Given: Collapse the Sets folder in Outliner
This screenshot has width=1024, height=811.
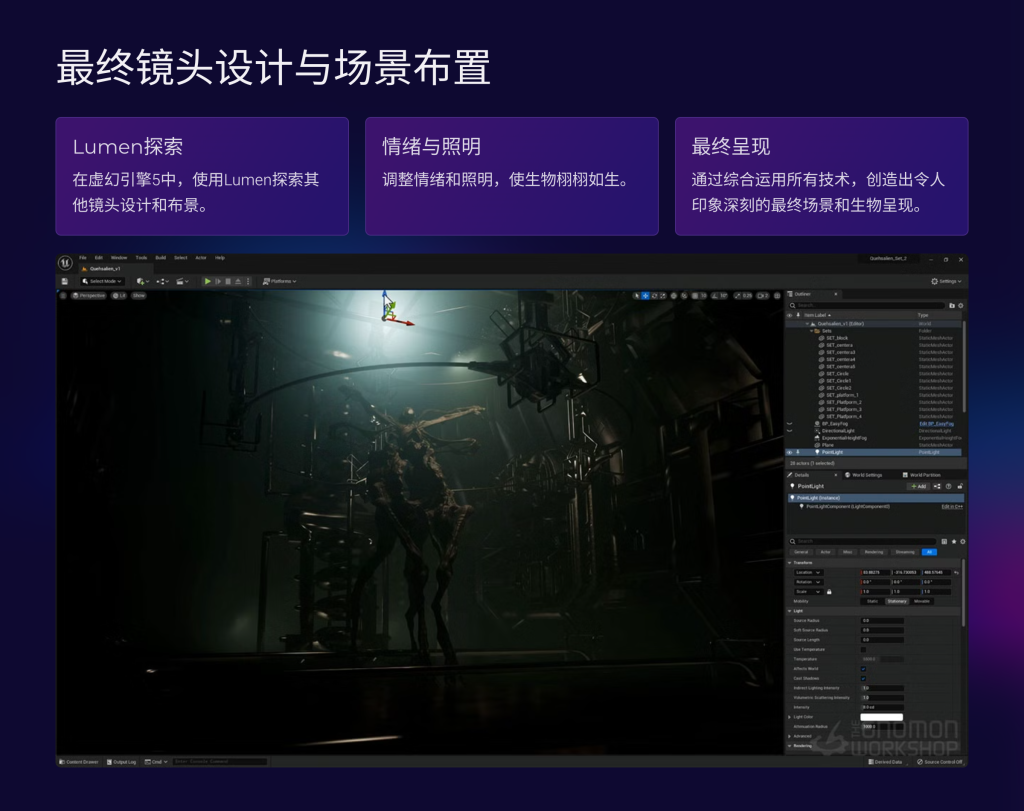Looking at the screenshot, I should tap(812, 331).
